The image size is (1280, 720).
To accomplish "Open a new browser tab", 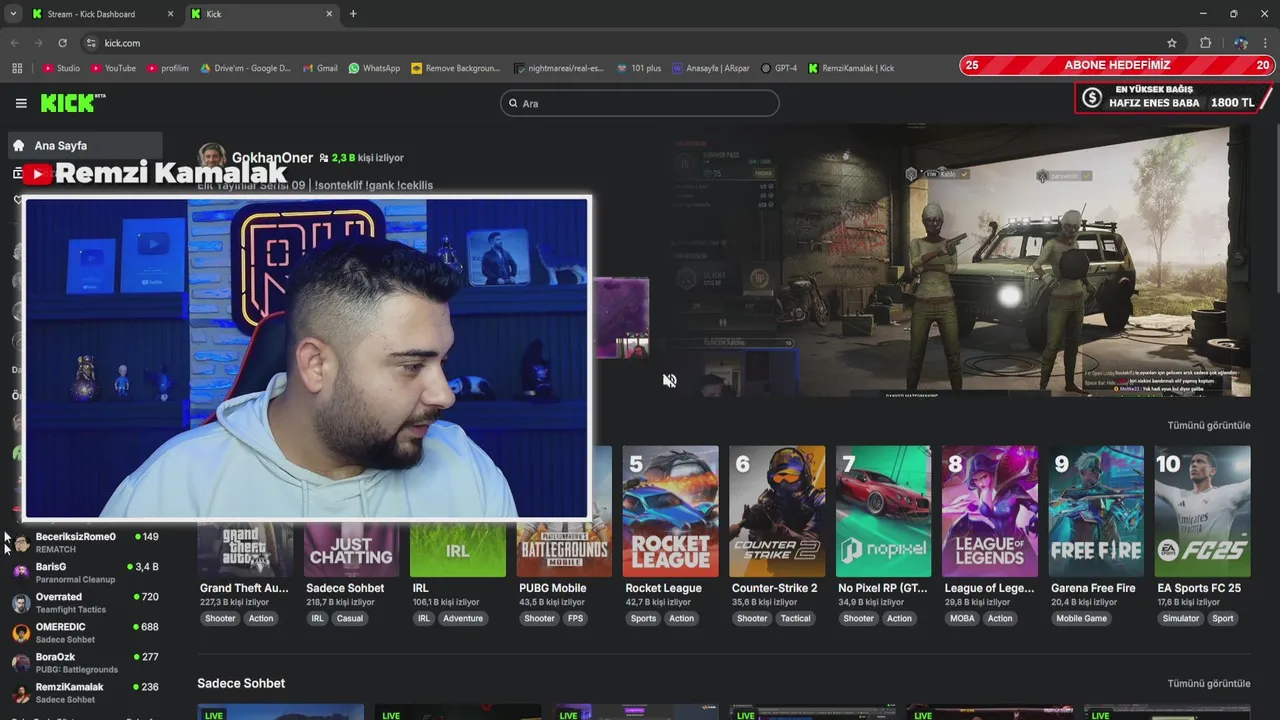I will 353,14.
